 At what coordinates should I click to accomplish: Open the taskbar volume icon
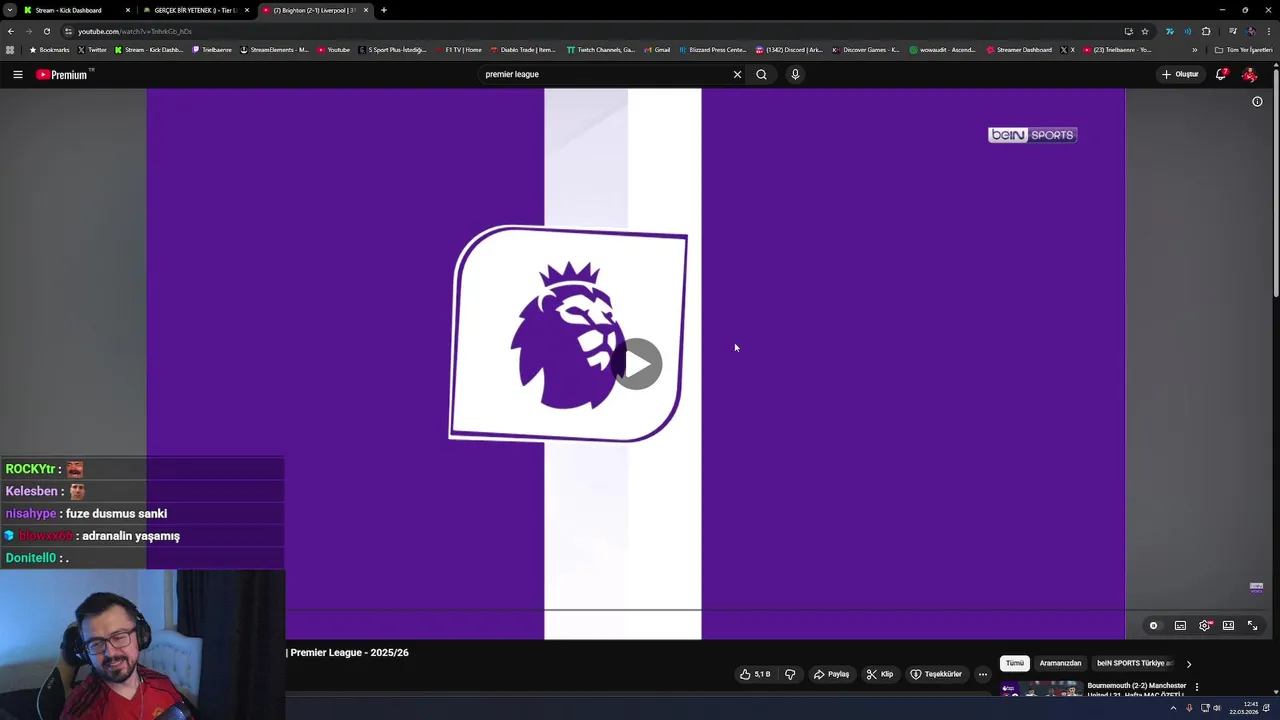[1216, 708]
